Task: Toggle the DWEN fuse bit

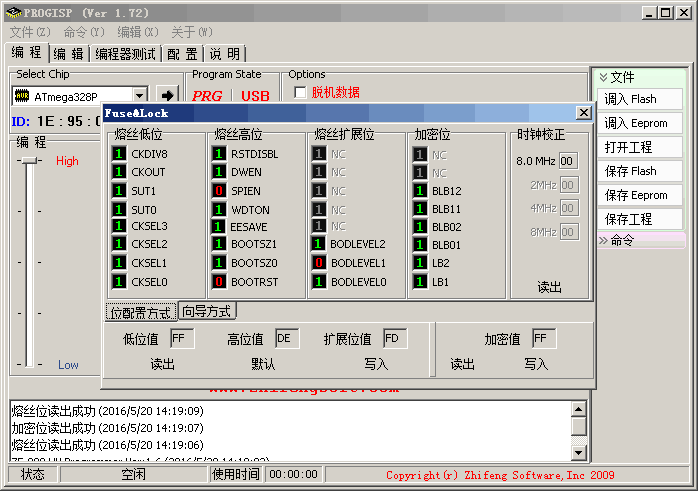Action: [x=219, y=172]
